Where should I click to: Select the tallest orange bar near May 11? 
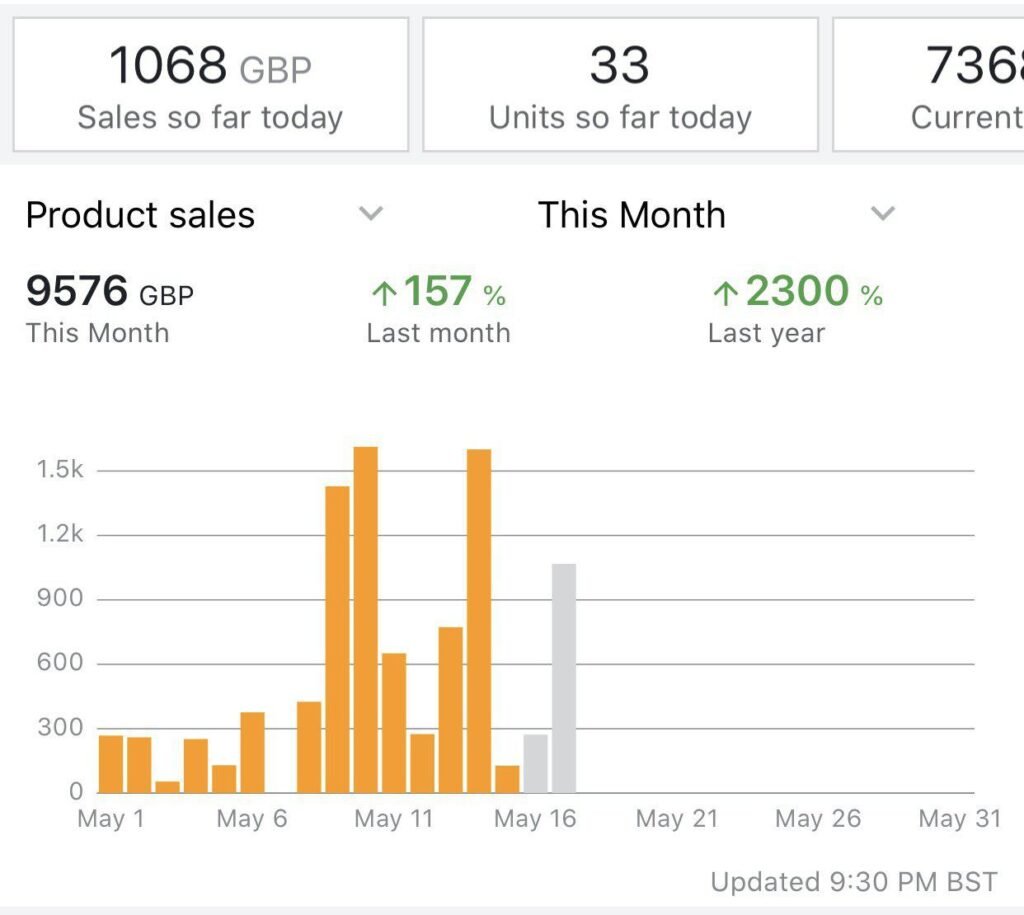tap(366, 620)
